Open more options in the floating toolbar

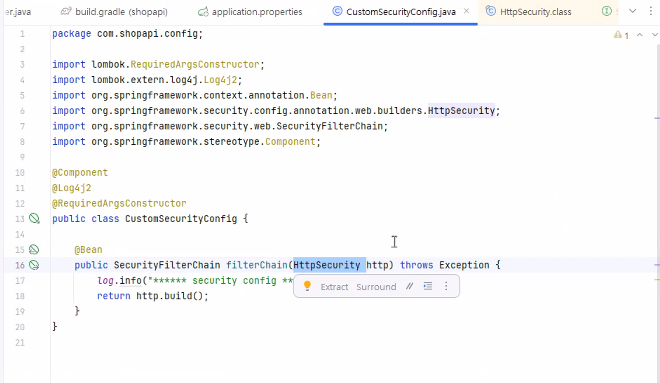(x=446, y=287)
